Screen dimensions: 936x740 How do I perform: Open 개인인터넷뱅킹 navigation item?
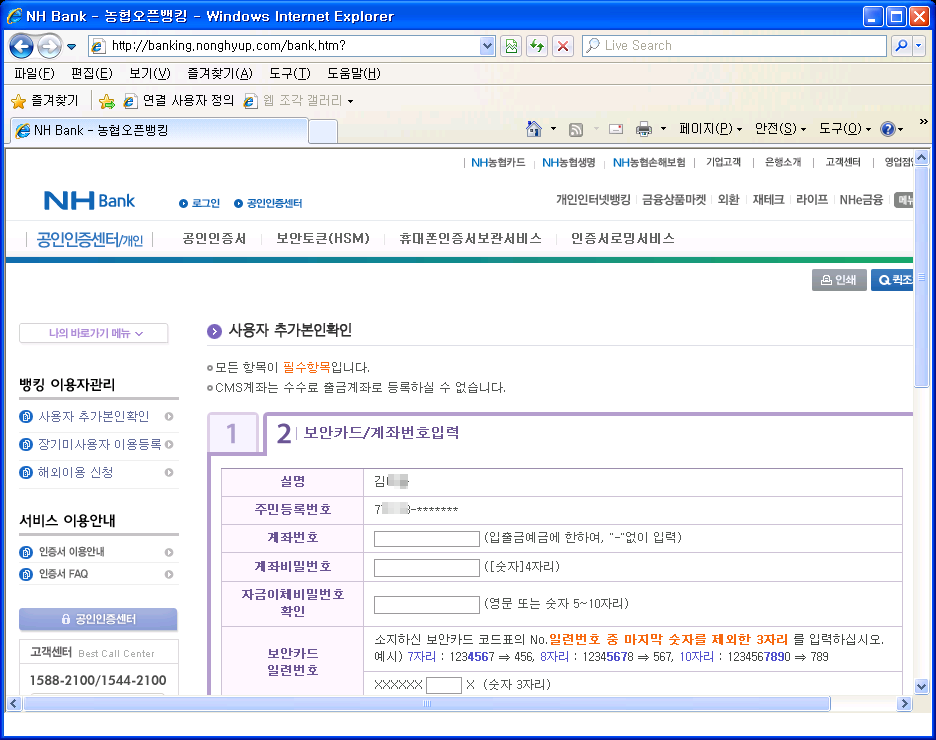pyautogui.click(x=593, y=200)
